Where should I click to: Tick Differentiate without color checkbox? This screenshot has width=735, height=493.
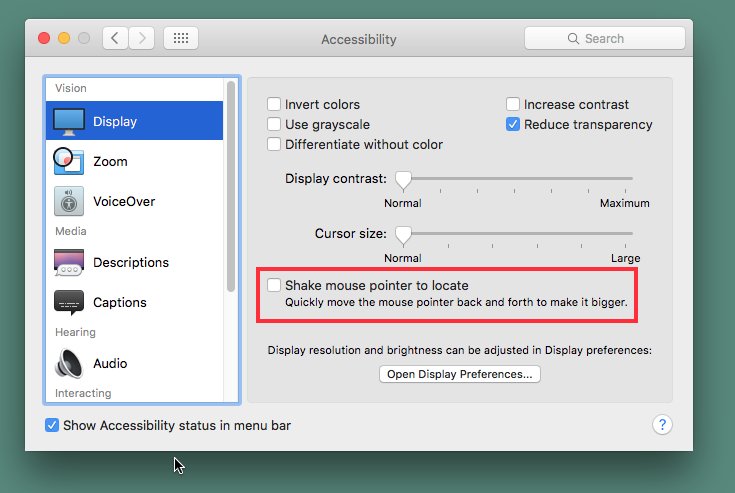tap(274, 144)
